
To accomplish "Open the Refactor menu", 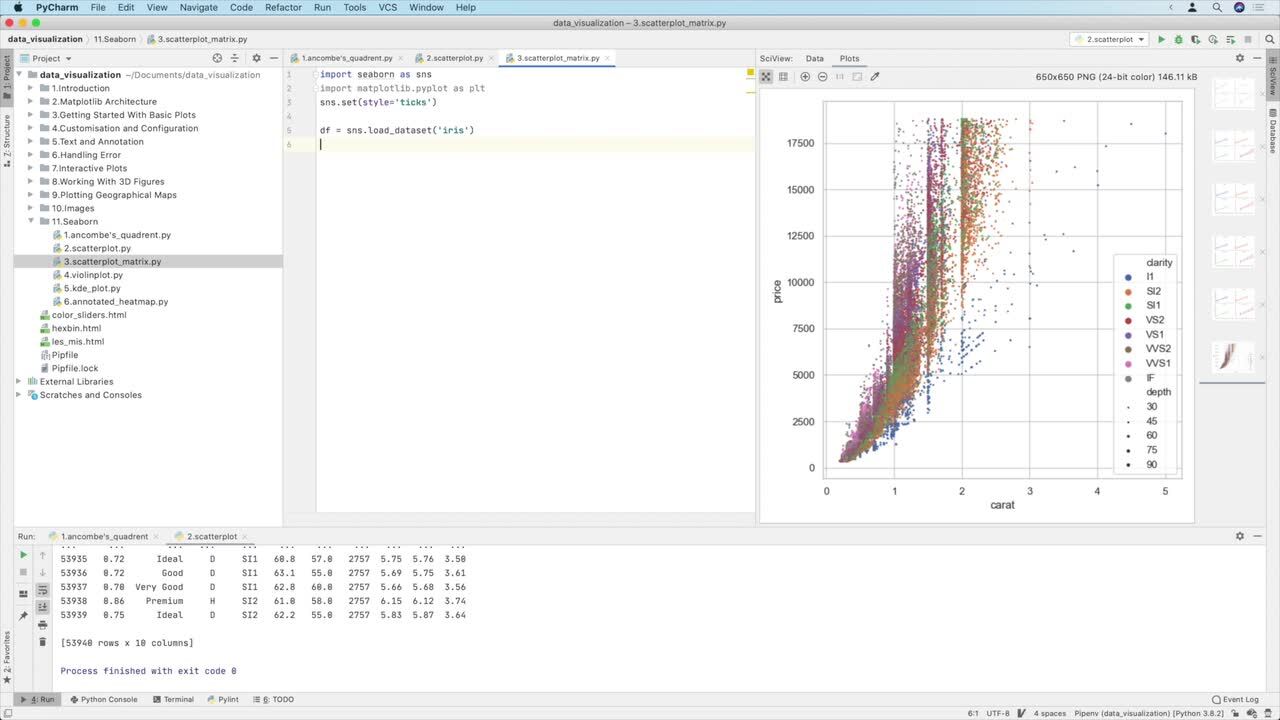I will tap(283, 7).
